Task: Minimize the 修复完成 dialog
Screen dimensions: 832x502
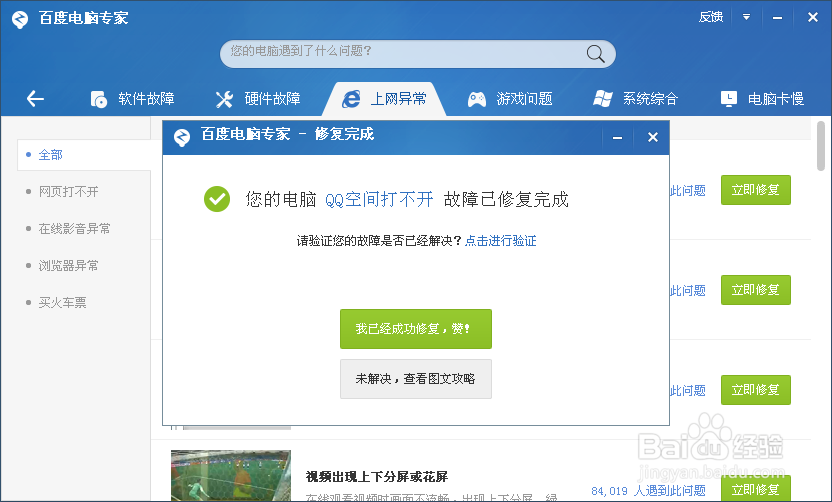Action: click(617, 138)
